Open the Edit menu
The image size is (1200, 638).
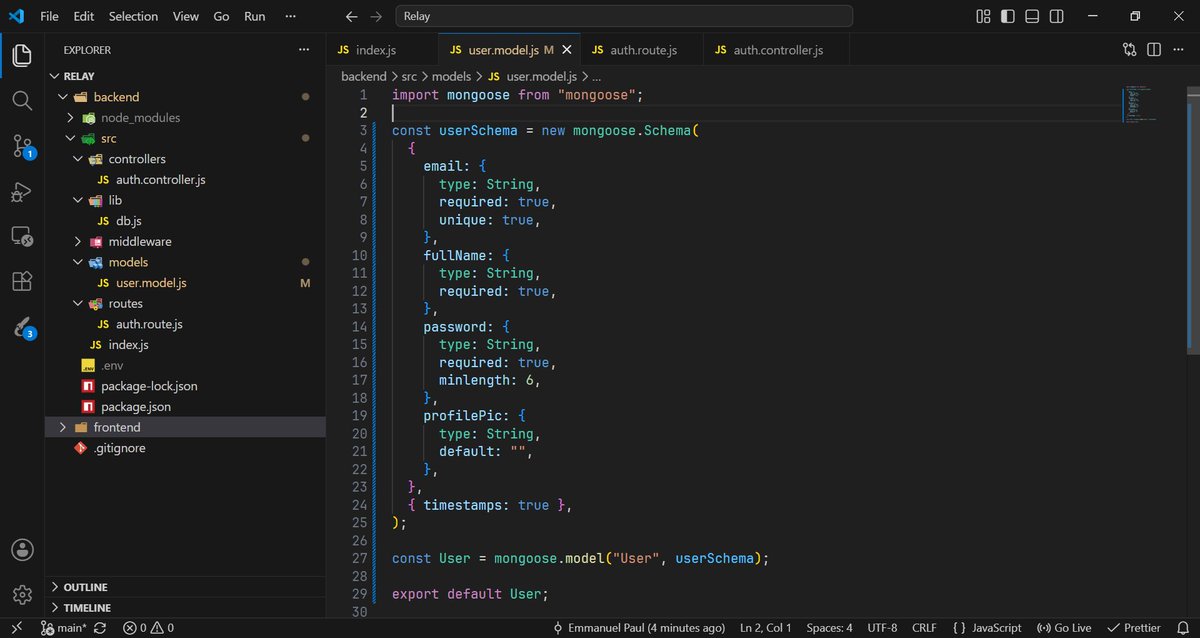84,16
